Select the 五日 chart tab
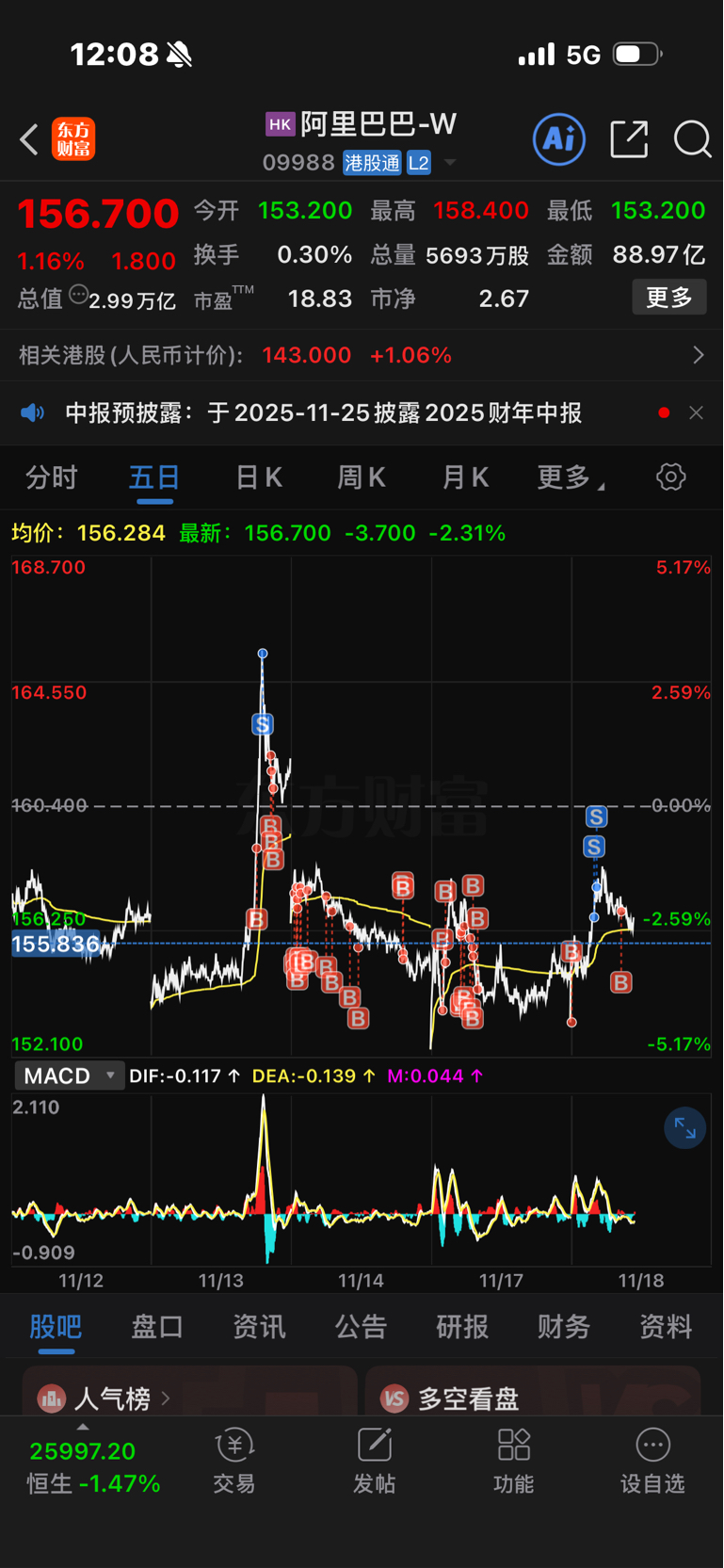Viewport: 724px width, 1568px height. pyautogui.click(x=154, y=477)
